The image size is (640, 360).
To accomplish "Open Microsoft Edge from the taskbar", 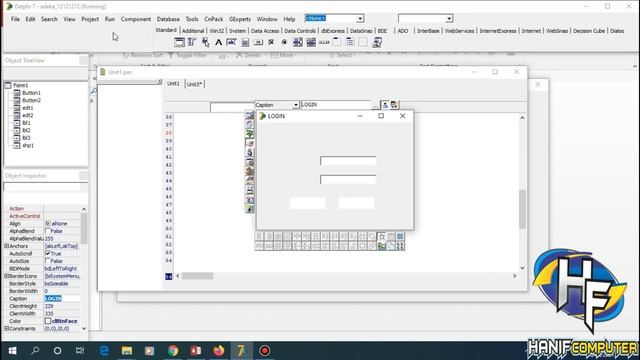I will pos(104,351).
